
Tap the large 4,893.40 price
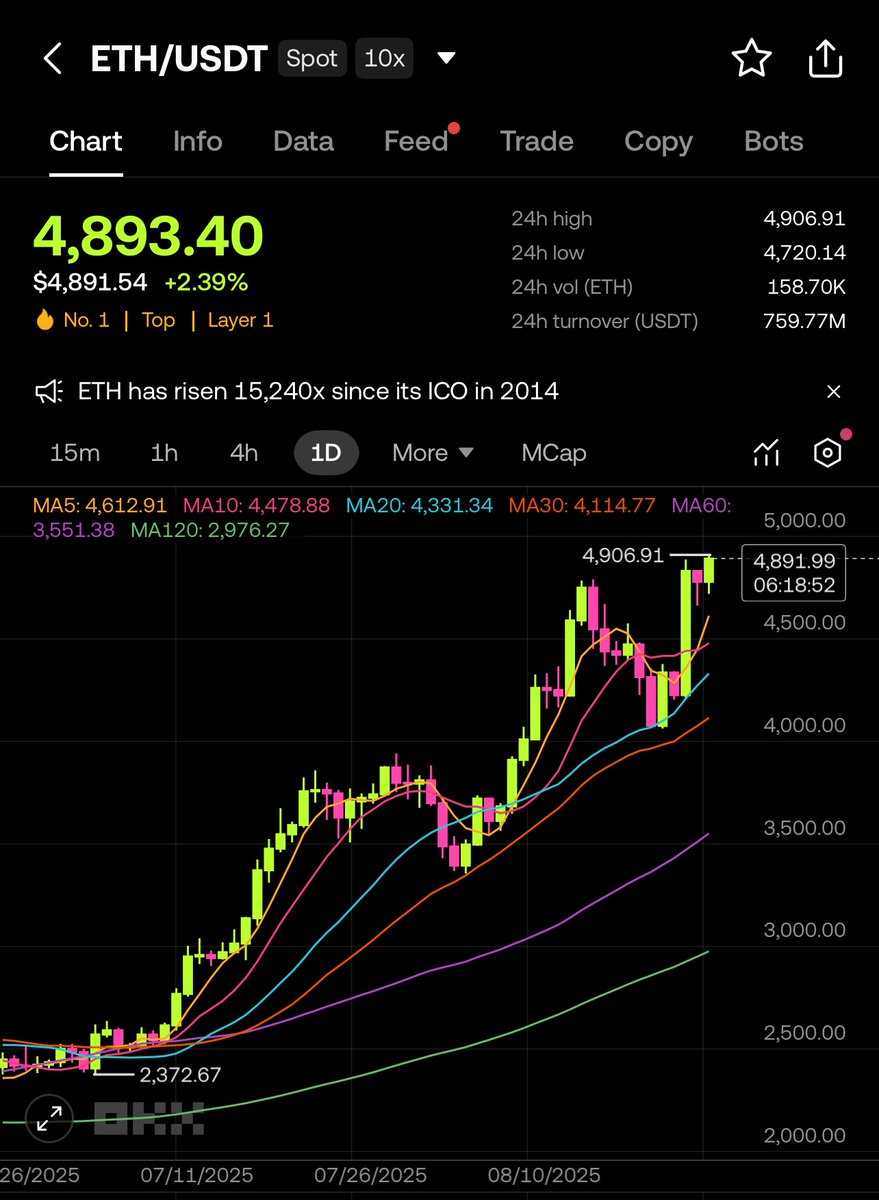[148, 235]
